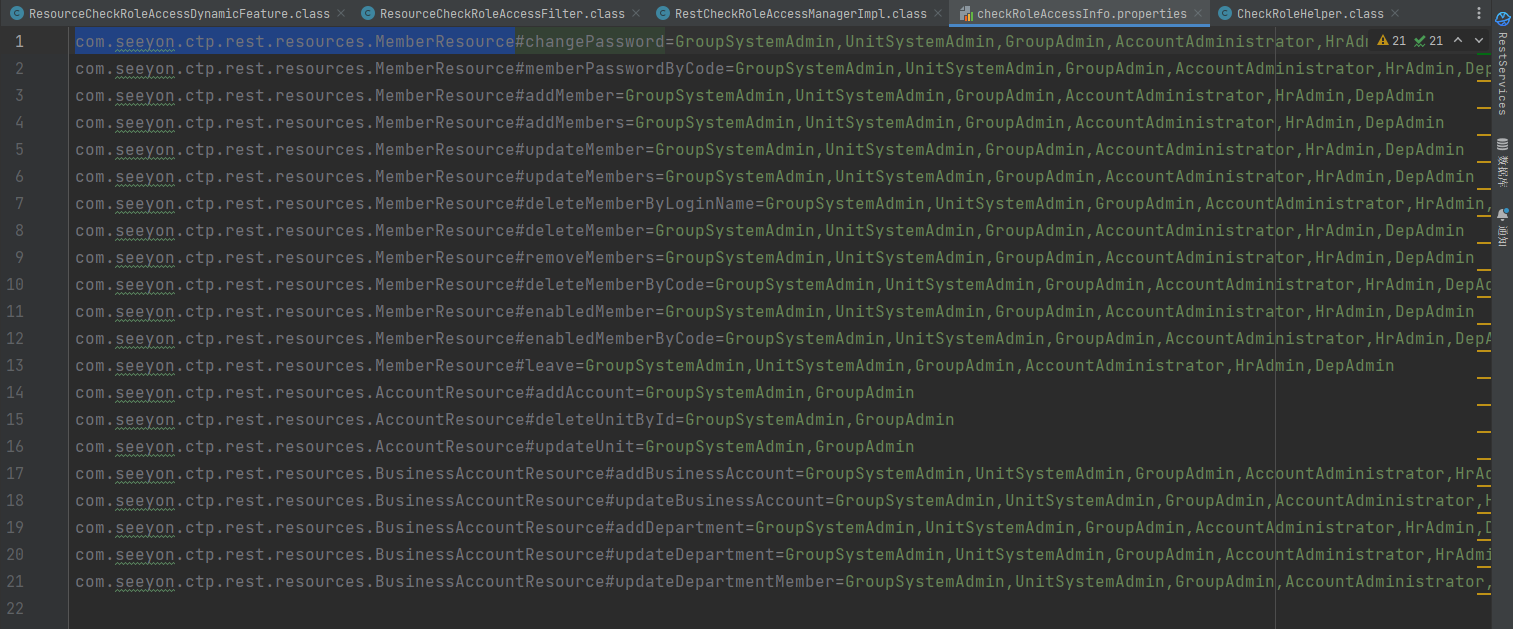
Task: Jump to next highlighted error arrow
Action: tap(1479, 41)
